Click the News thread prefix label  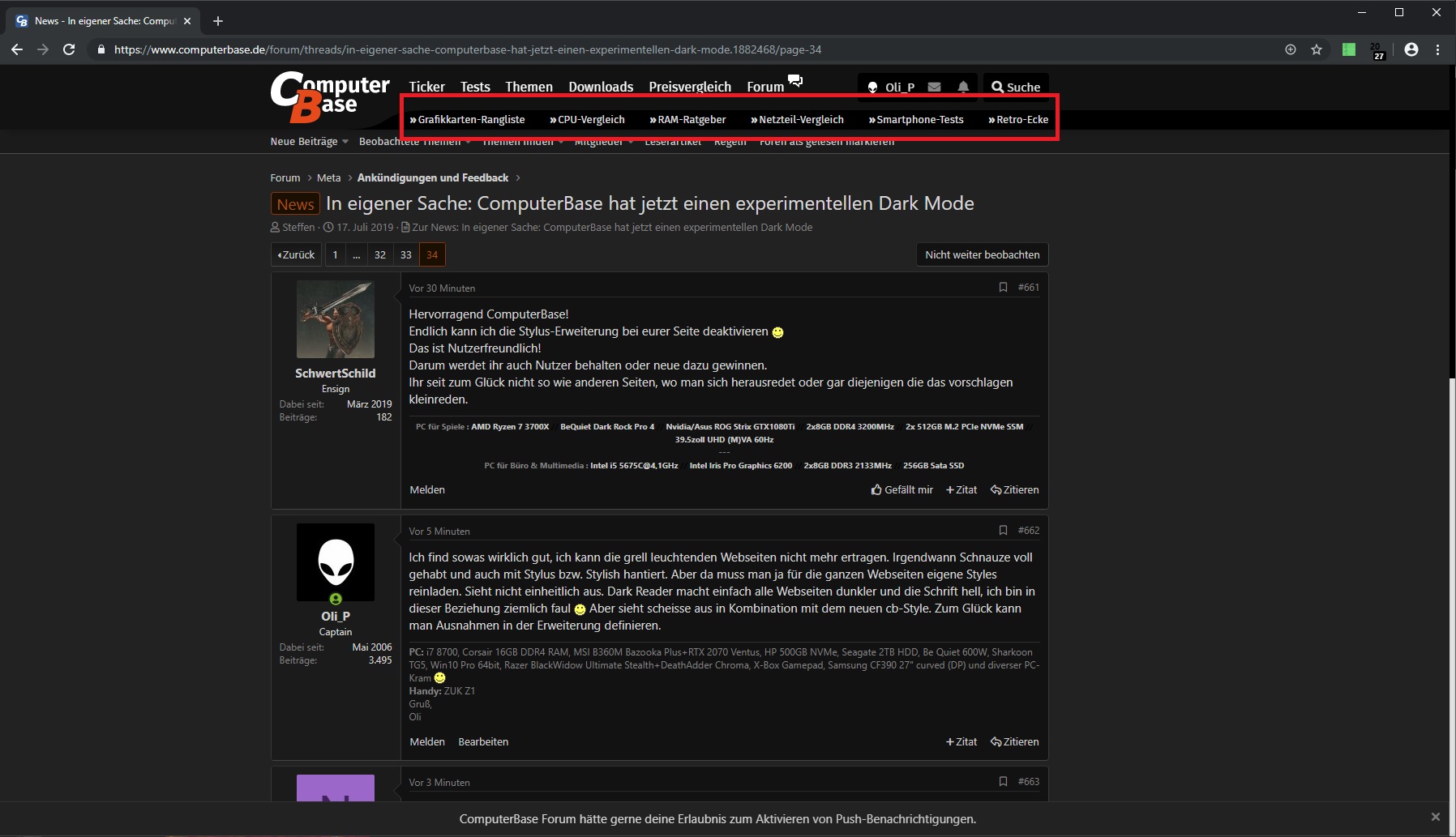(x=295, y=204)
